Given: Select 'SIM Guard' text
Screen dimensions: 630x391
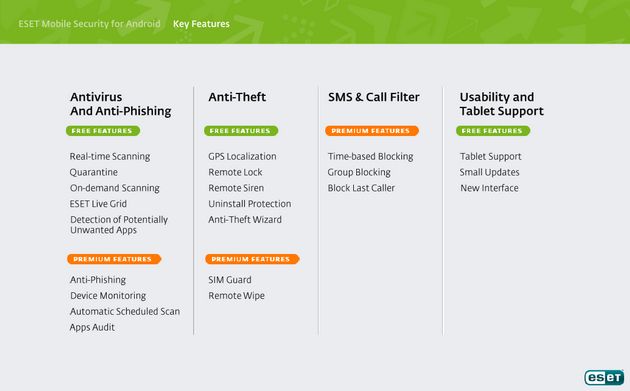Looking at the screenshot, I should click(229, 280).
